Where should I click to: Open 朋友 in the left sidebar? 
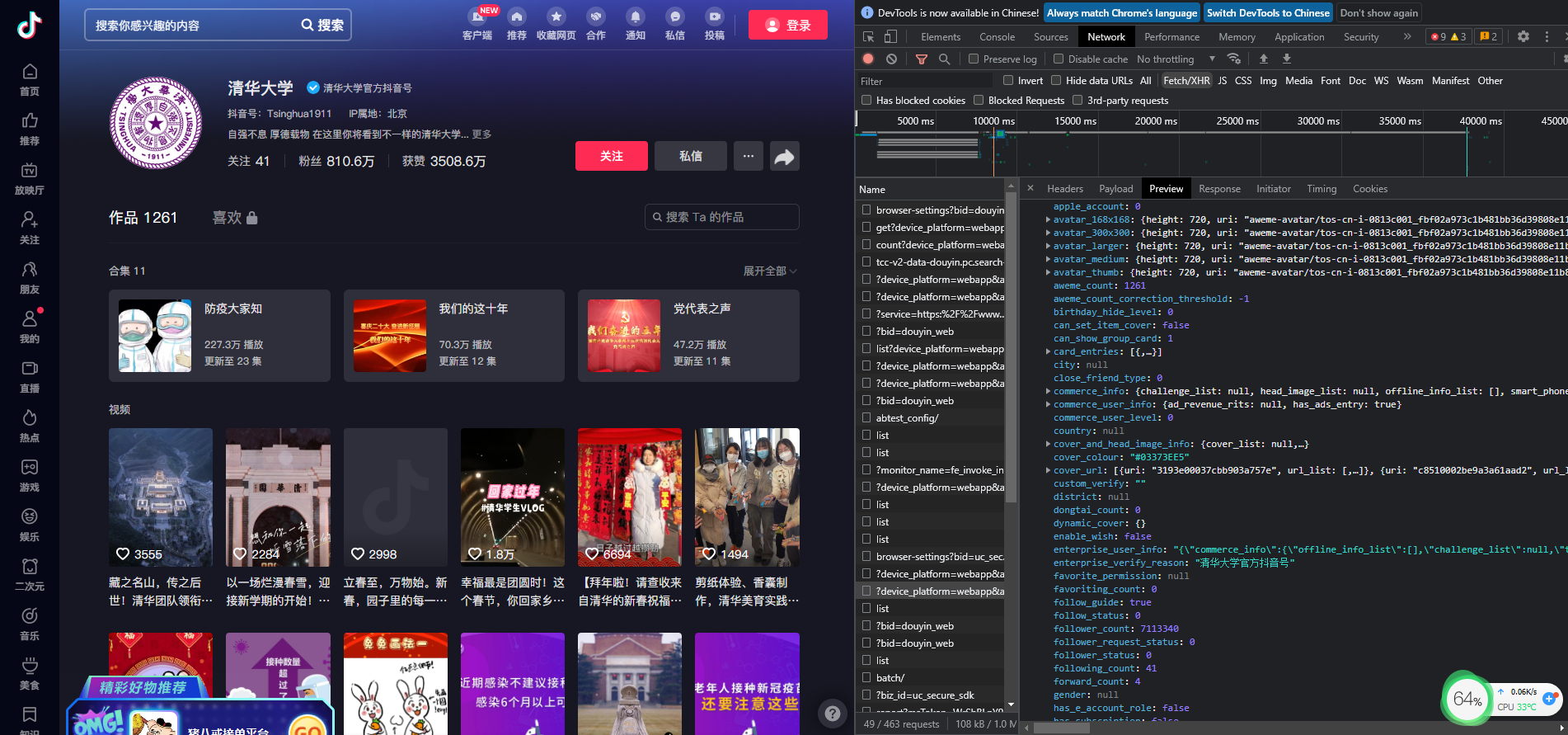(x=30, y=278)
